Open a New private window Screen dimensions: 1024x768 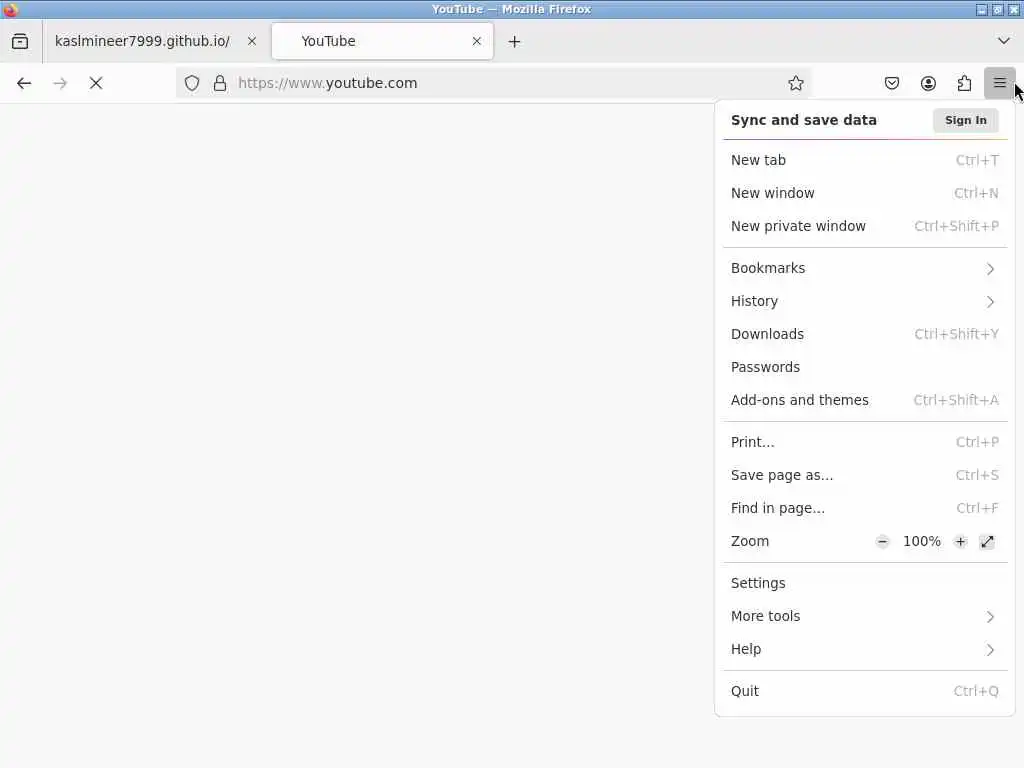pos(865,226)
